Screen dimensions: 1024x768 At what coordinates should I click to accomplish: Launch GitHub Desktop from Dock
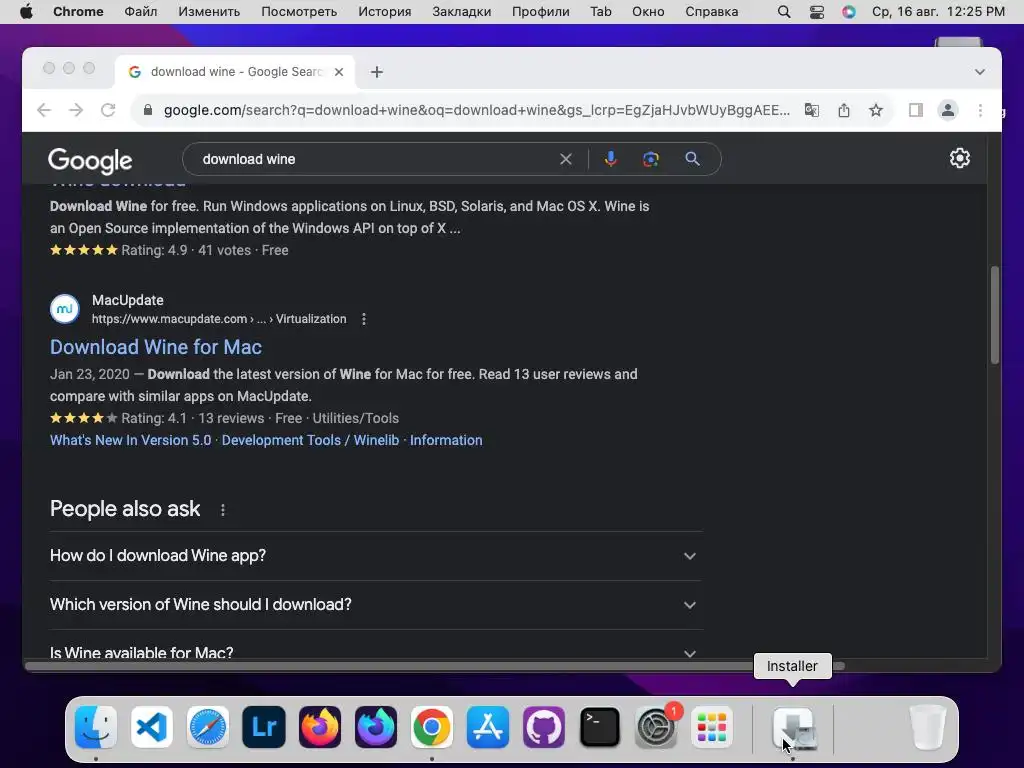(544, 727)
